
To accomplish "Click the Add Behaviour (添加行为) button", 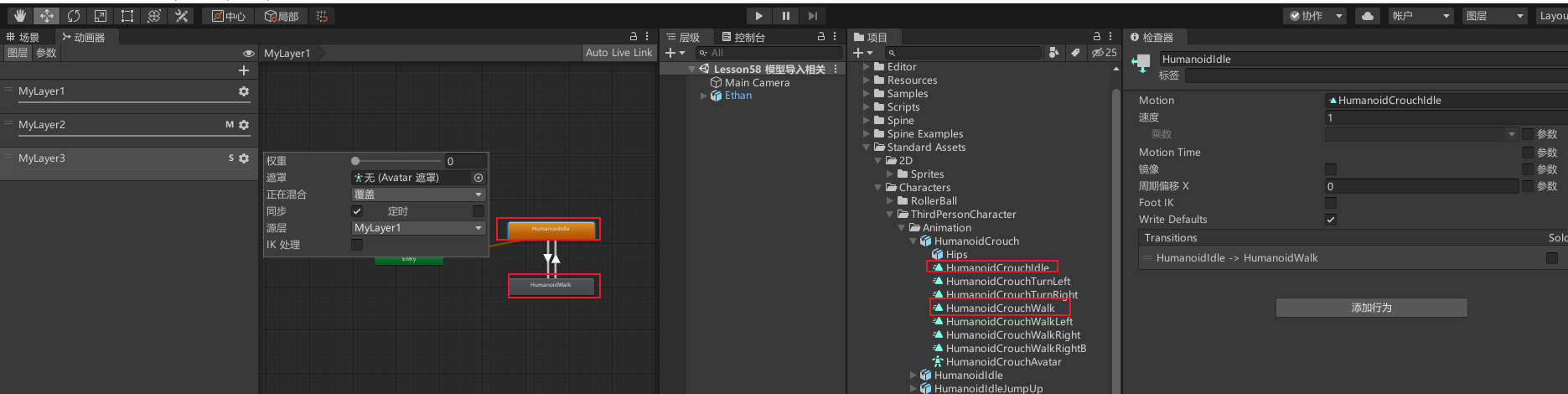I will click(1371, 308).
